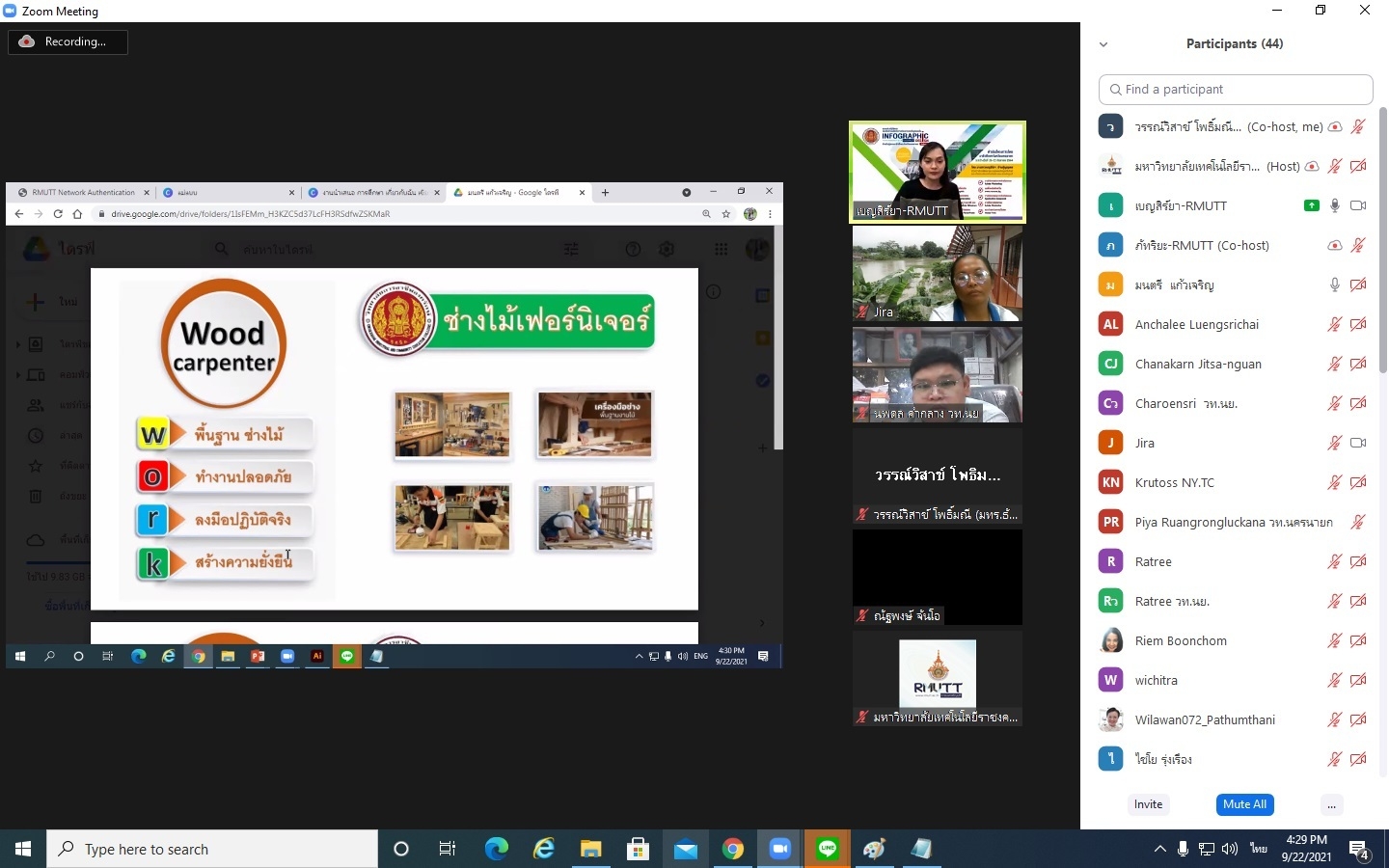Open File Explorer from the taskbar
The height and width of the screenshot is (868, 1389).
click(x=590, y=849)
